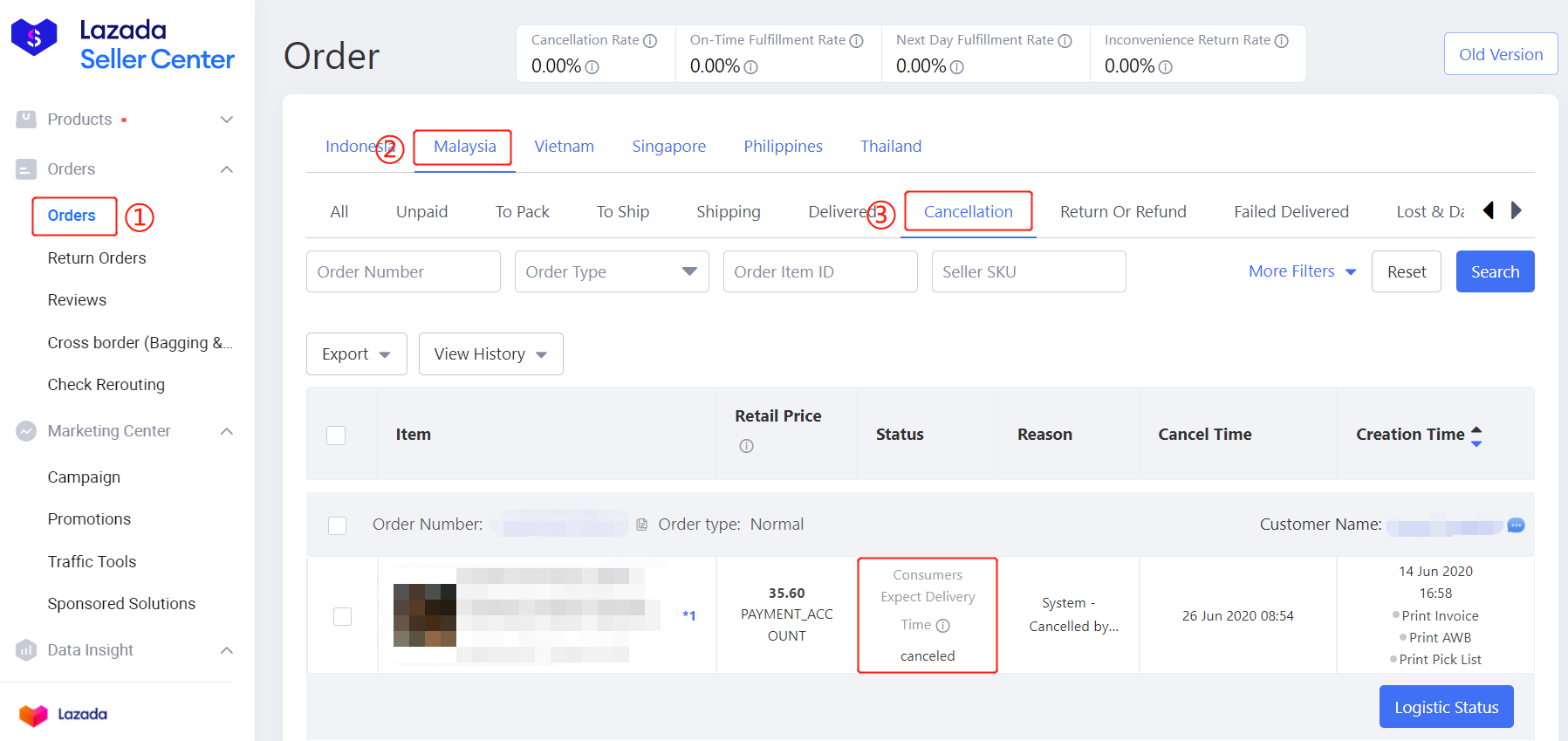This screenshot has width=1568, height=741.
Task: Focus the Order Number input field
Action: [403, 271]
